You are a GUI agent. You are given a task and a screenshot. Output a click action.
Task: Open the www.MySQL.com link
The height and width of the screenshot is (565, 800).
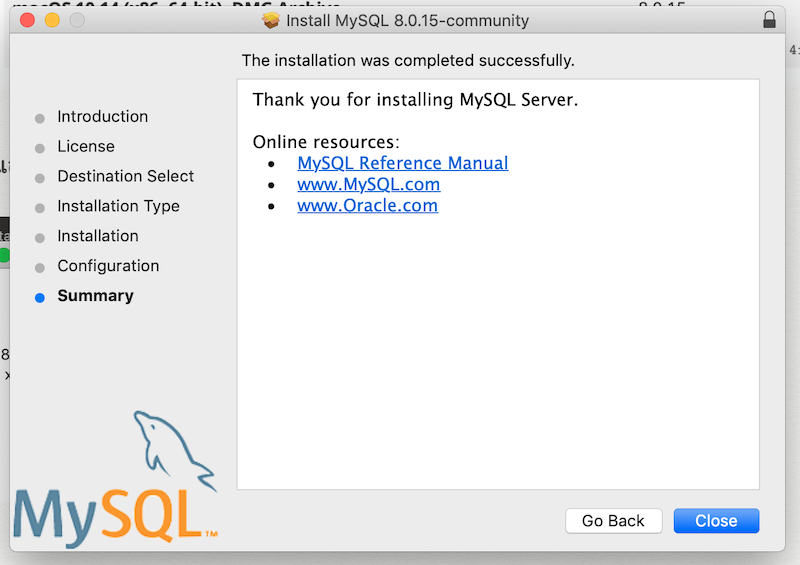tap(368, 184)
